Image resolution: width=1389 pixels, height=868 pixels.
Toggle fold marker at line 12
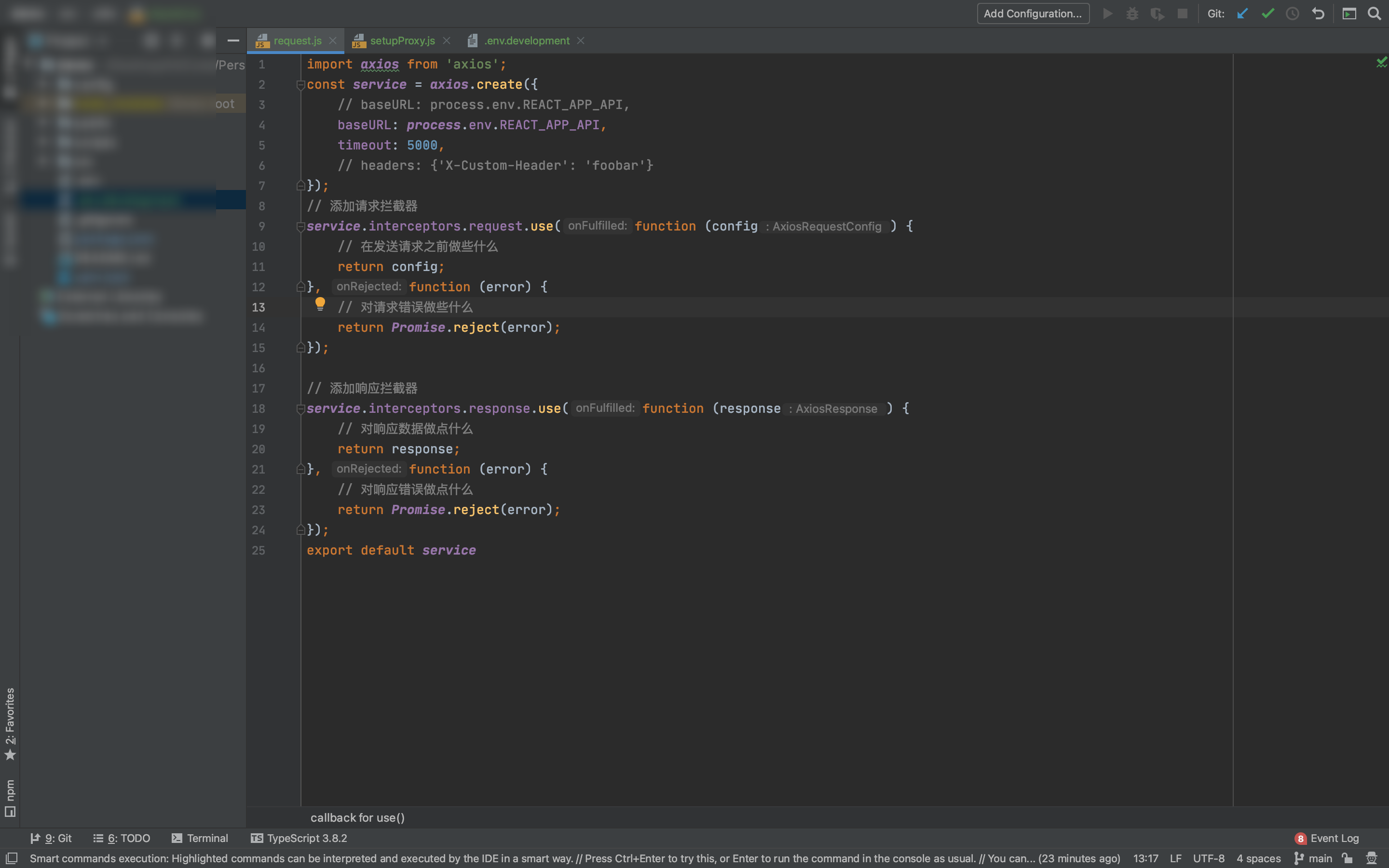tap(300, 286)
